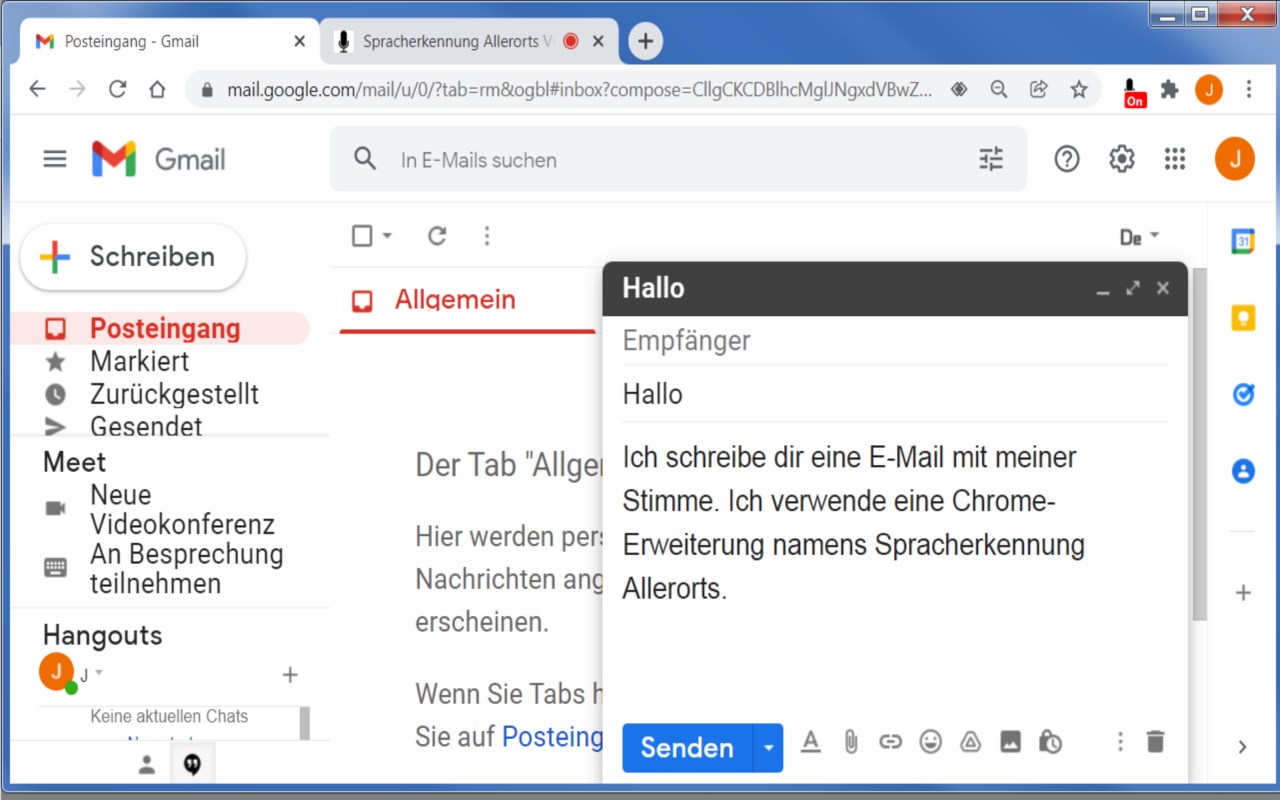Open Google Calendar side panel

pos(1243,241)
